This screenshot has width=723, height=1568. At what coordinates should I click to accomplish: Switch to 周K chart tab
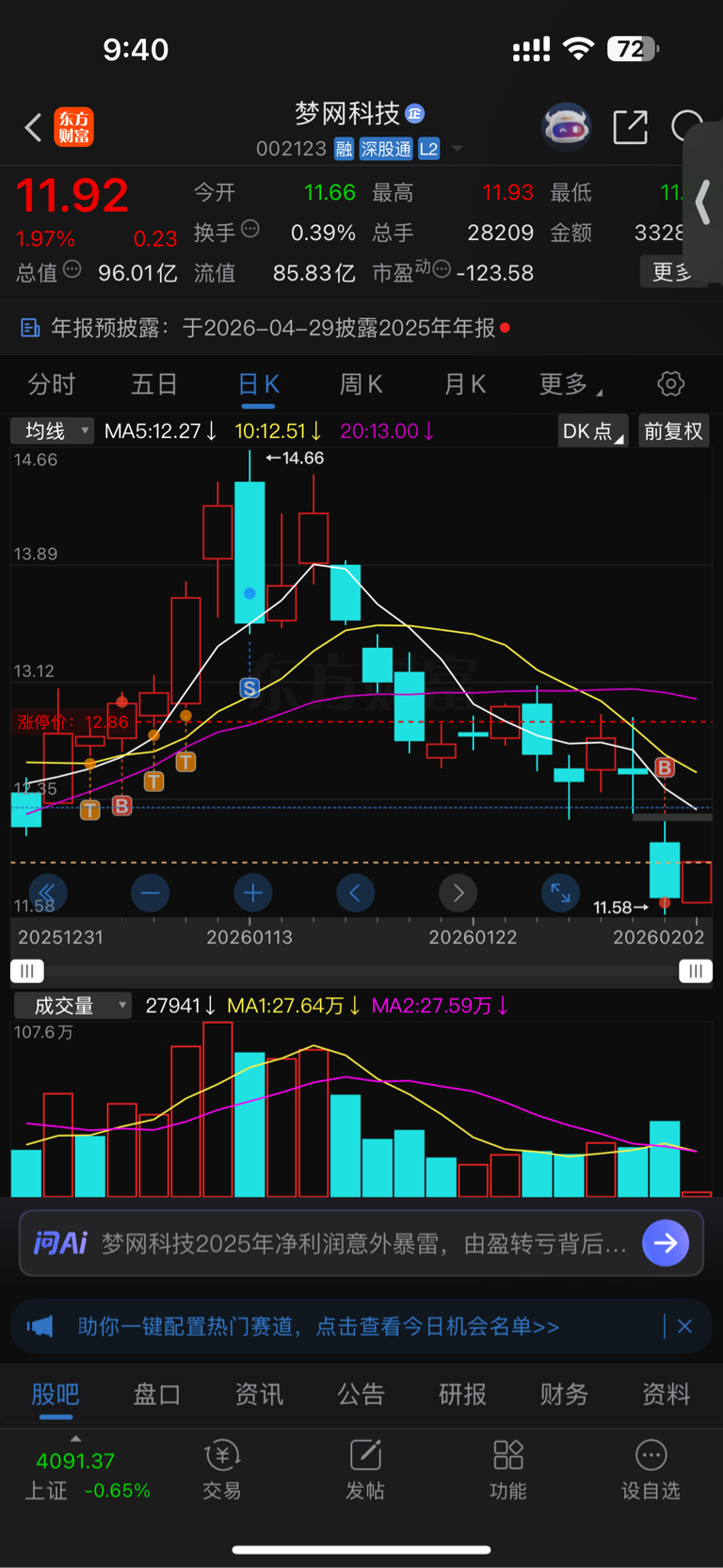click(x=361, y=384)
